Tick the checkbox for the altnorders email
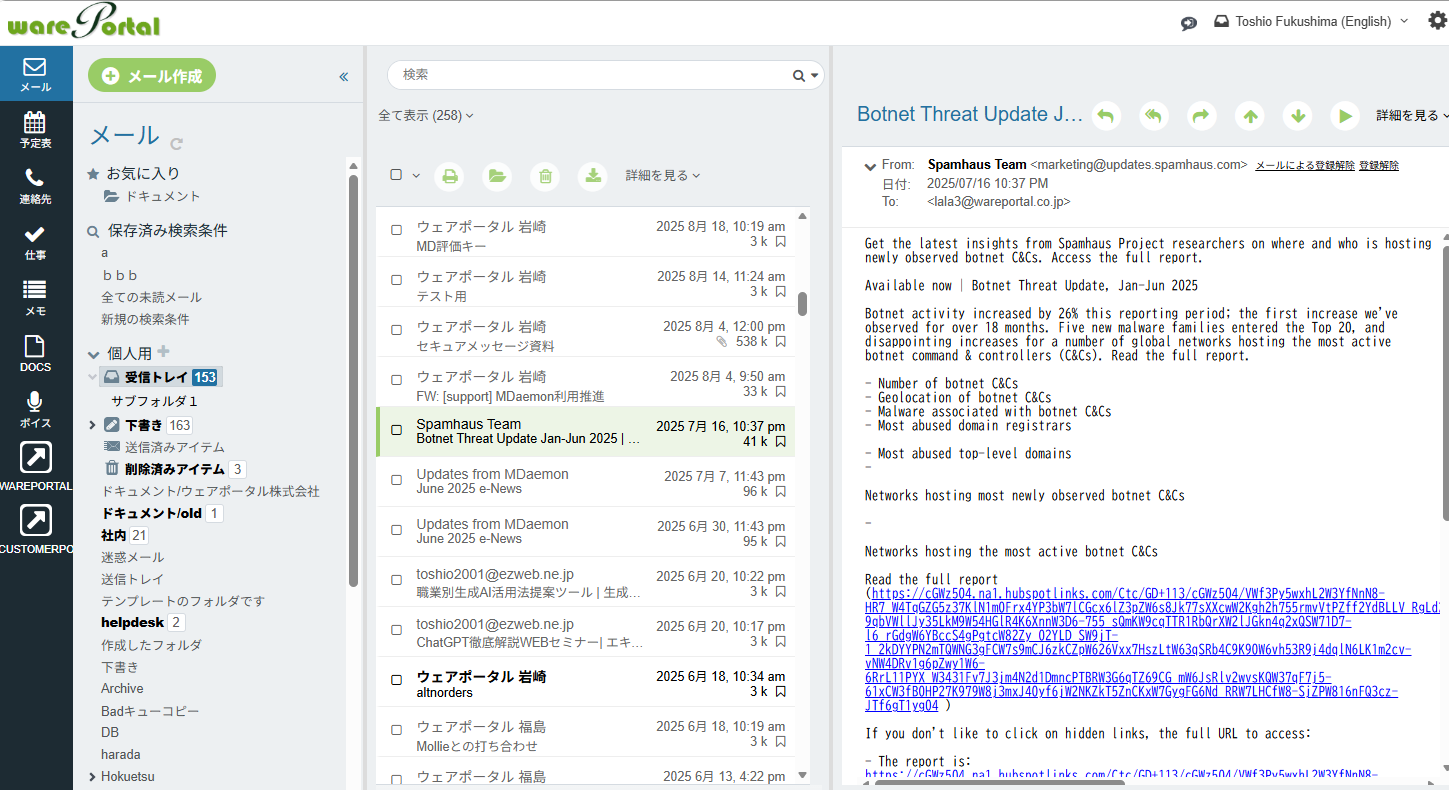The height and width of the screenshot is (790, 1449). 397,680
